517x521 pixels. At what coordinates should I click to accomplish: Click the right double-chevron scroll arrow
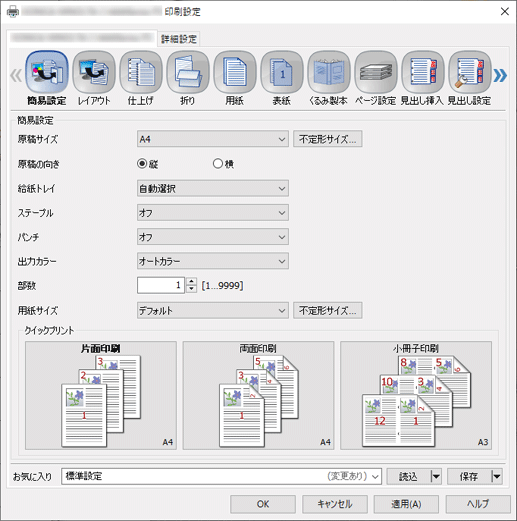pyautogui.click(x=500, y=75)
